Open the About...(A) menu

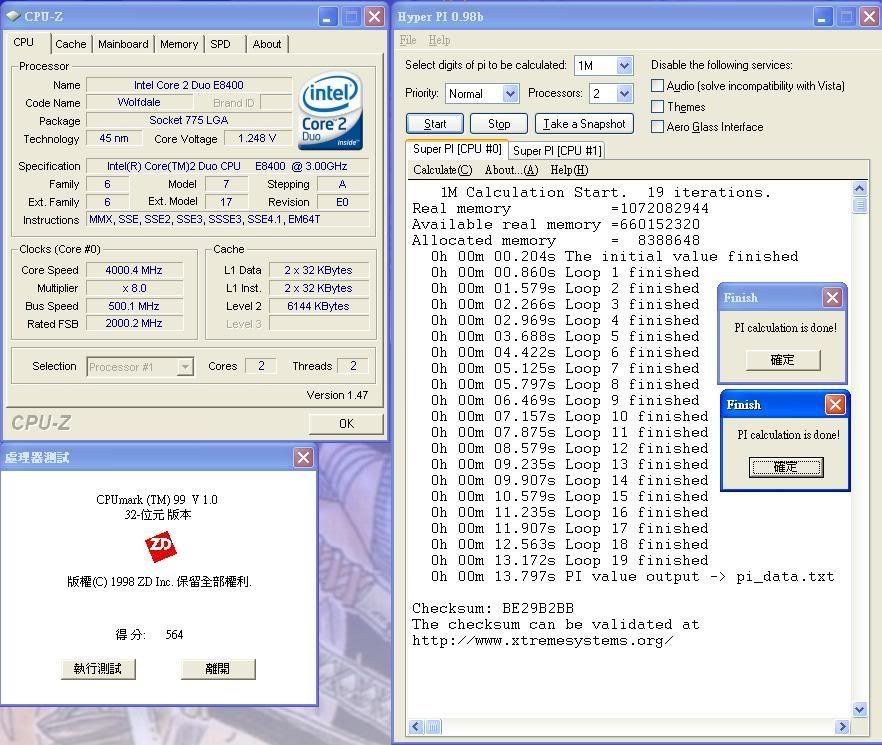tap(511, 170)
